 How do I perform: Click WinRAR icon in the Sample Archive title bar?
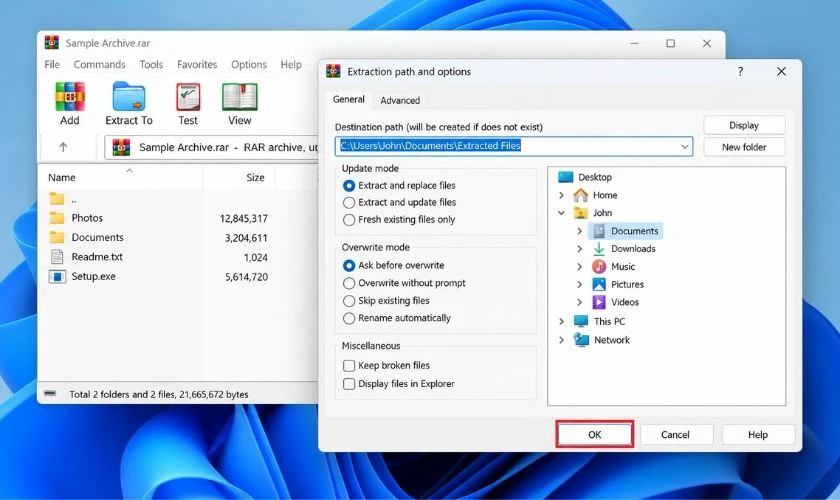tap(51, 42)
